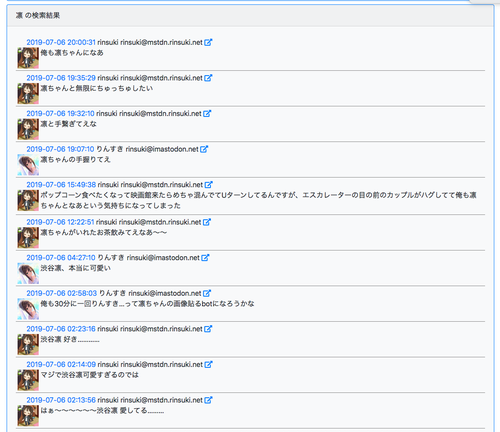Image resolution: width=500 pixels, height=432 pixels.
Task: Click post text "凛ちゃんがいれたお茶飲みてえなあ〜〜"
Action: [x=104, y=232]
